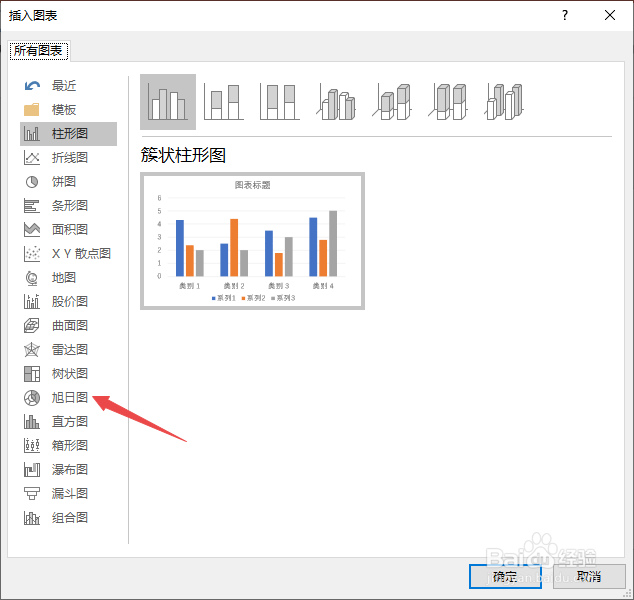634x600 pixels.
Task: Click the 饼图 pie chart icon
Action: pos(32,182)
